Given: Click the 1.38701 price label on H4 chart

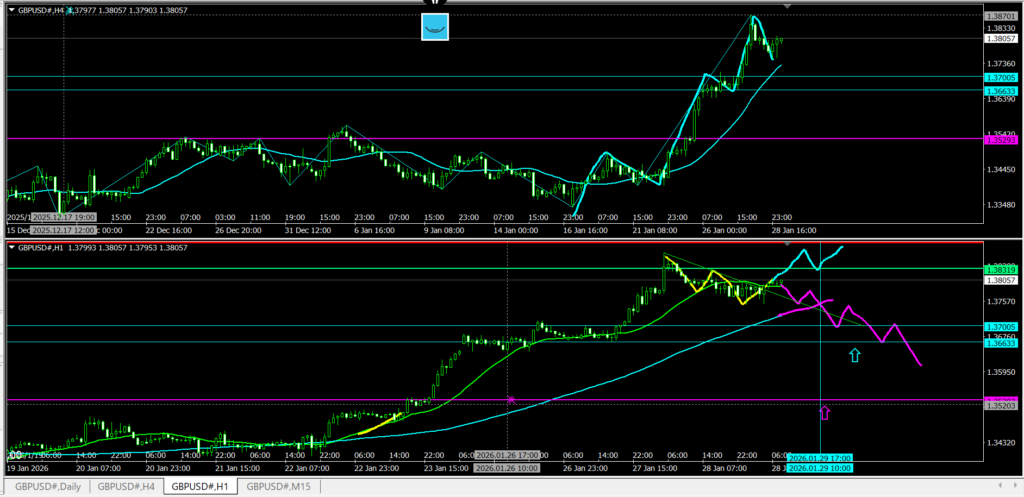Looking at the screenshot, I should point(1001,17).
